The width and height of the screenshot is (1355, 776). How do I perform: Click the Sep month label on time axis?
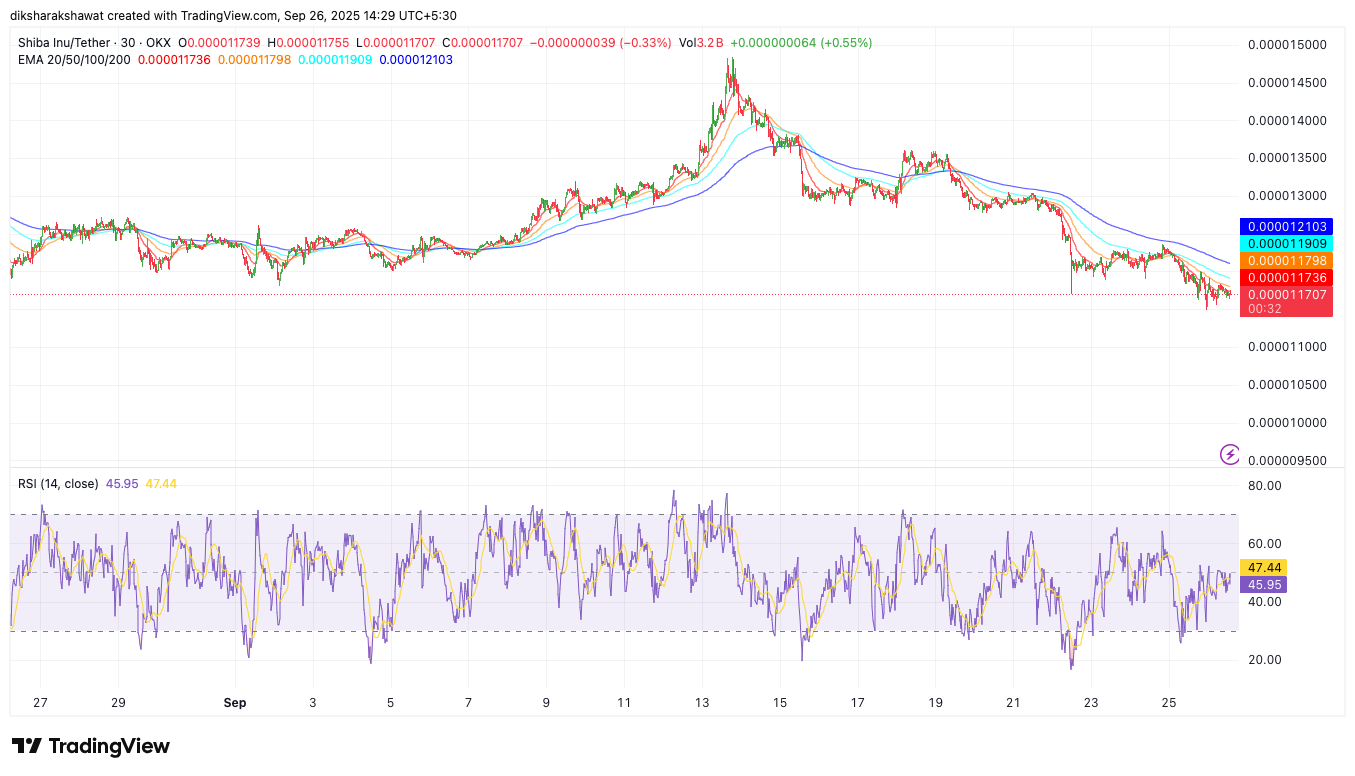[x=235, y=703]
